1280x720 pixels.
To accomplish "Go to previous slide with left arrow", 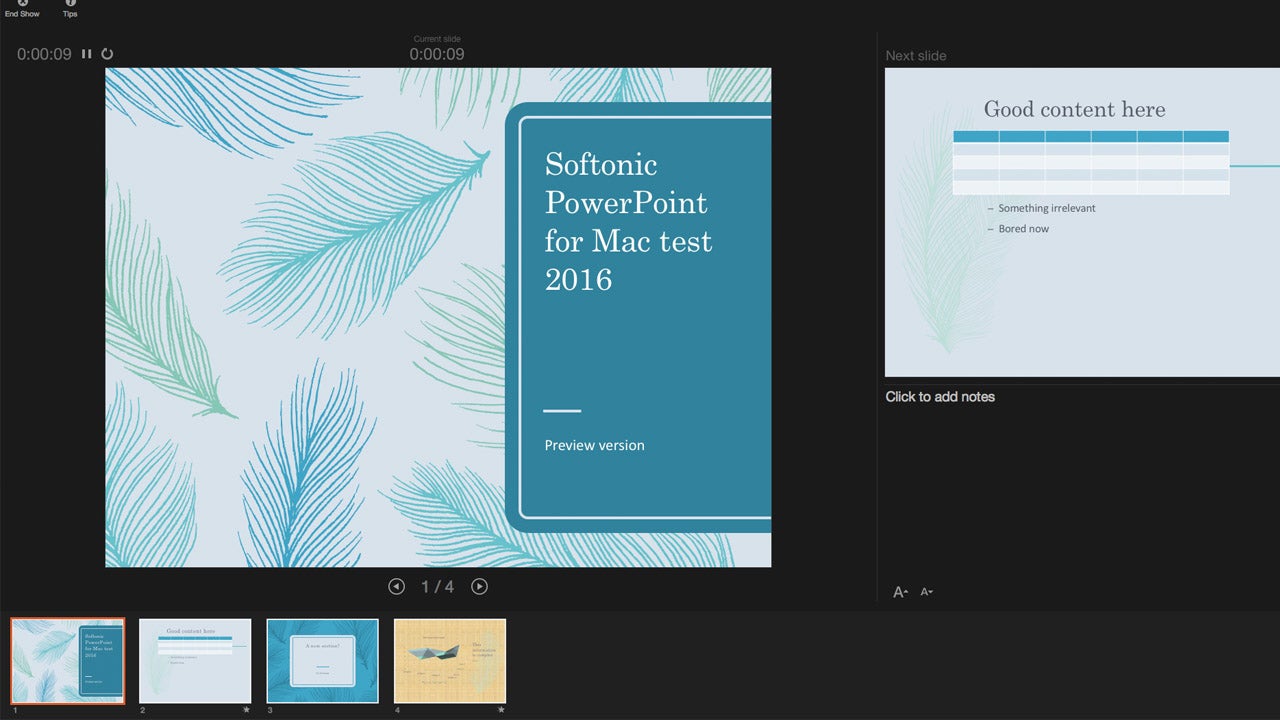I will (x=396, y=587).
